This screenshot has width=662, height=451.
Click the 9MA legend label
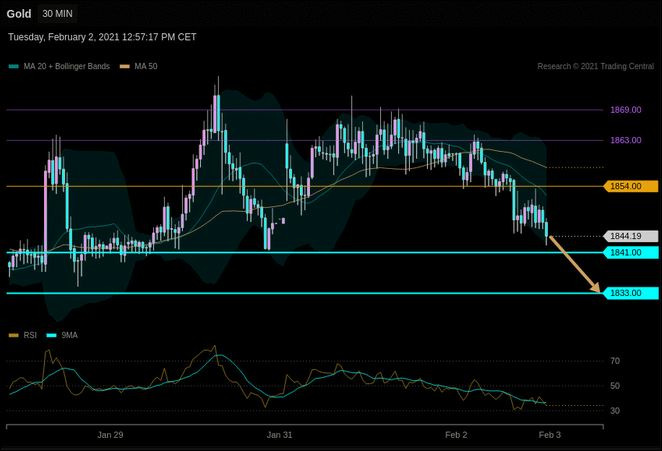coord(70,335)
